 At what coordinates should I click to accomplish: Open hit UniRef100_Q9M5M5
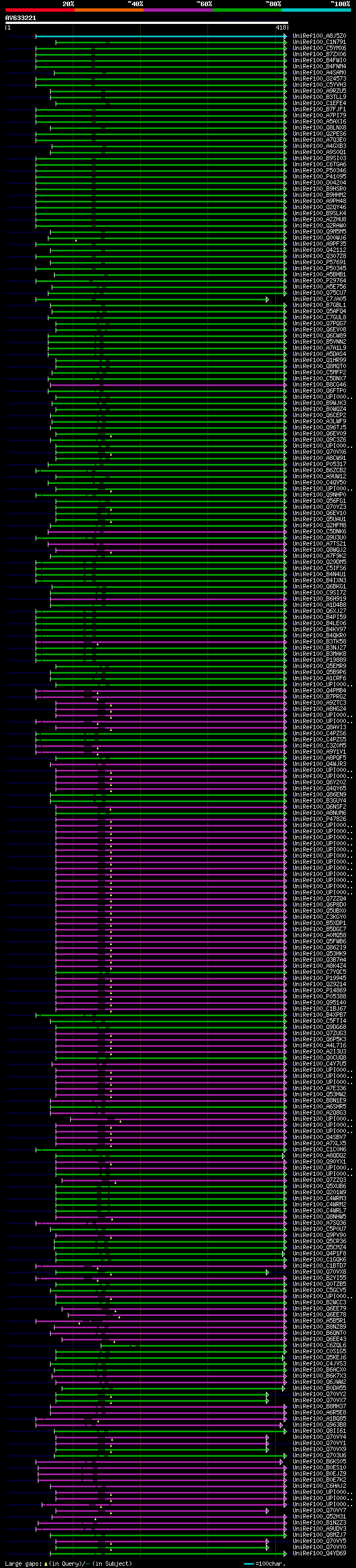coord(319,231)
